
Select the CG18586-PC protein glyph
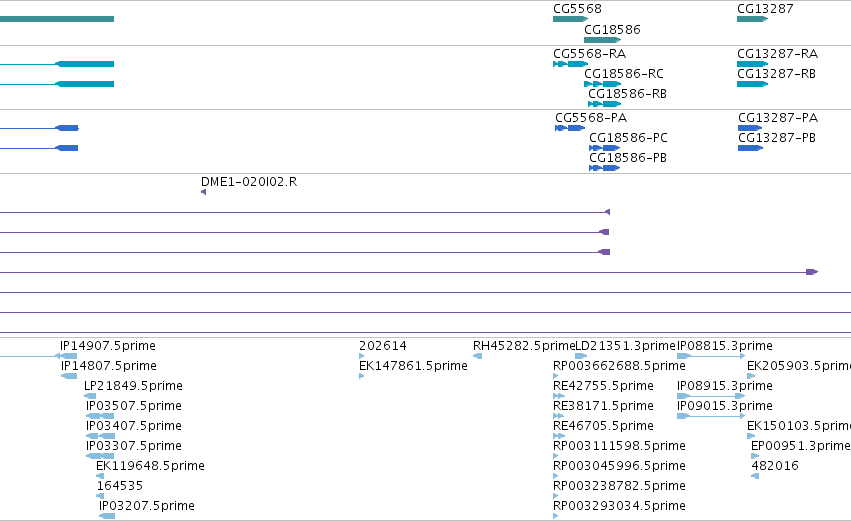point(605,148)
